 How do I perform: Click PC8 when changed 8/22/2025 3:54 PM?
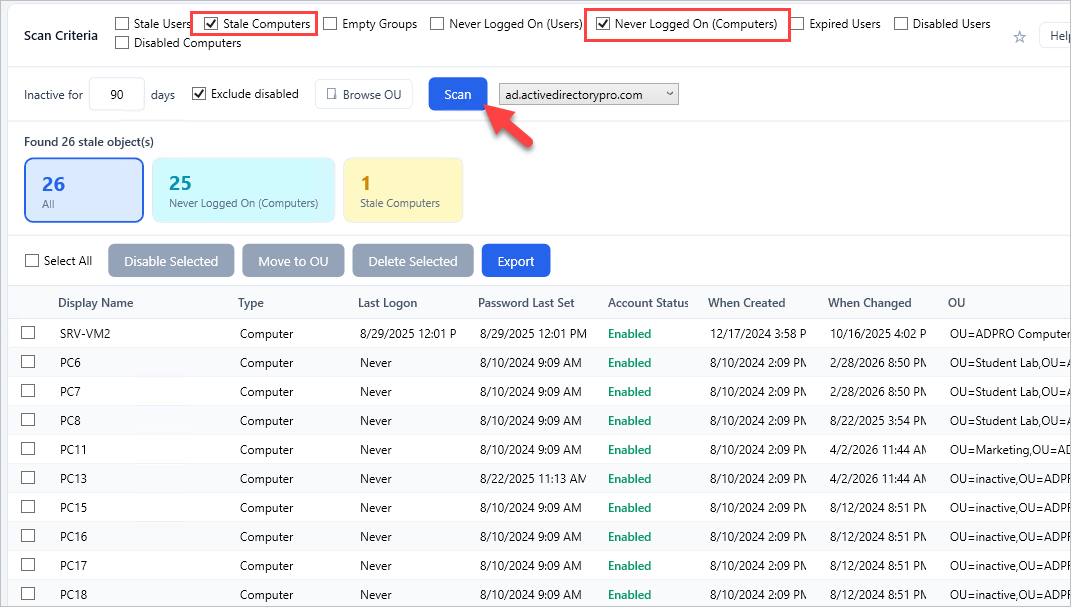point(878,421)
